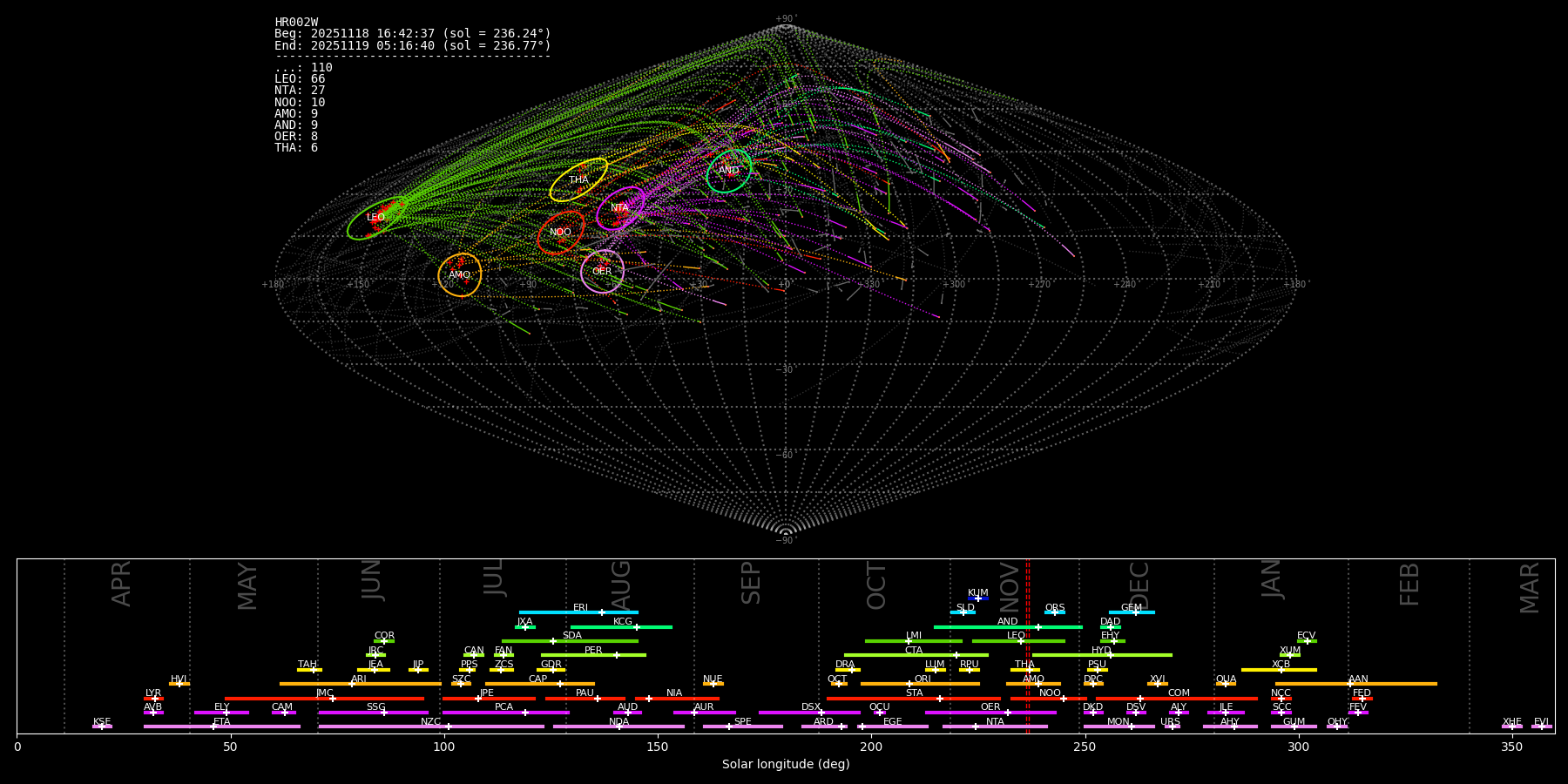The height and width of the screenshot is (784, 1568).
Task: Click the 'LEO: 66' legend count
Action: coord(300,79)
